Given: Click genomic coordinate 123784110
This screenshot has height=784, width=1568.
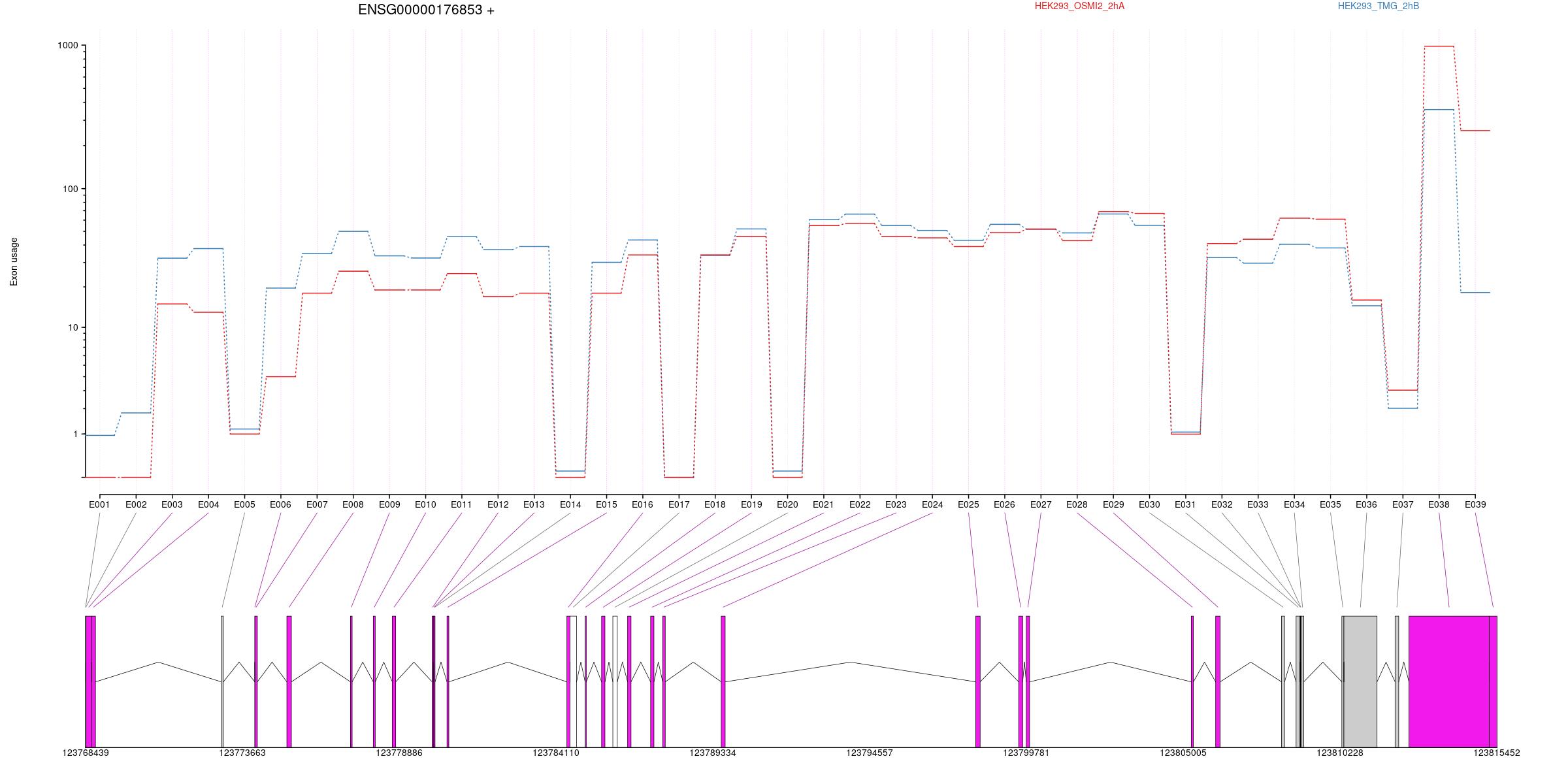Looking at the screenshot, I should click(x=556, y=753).
